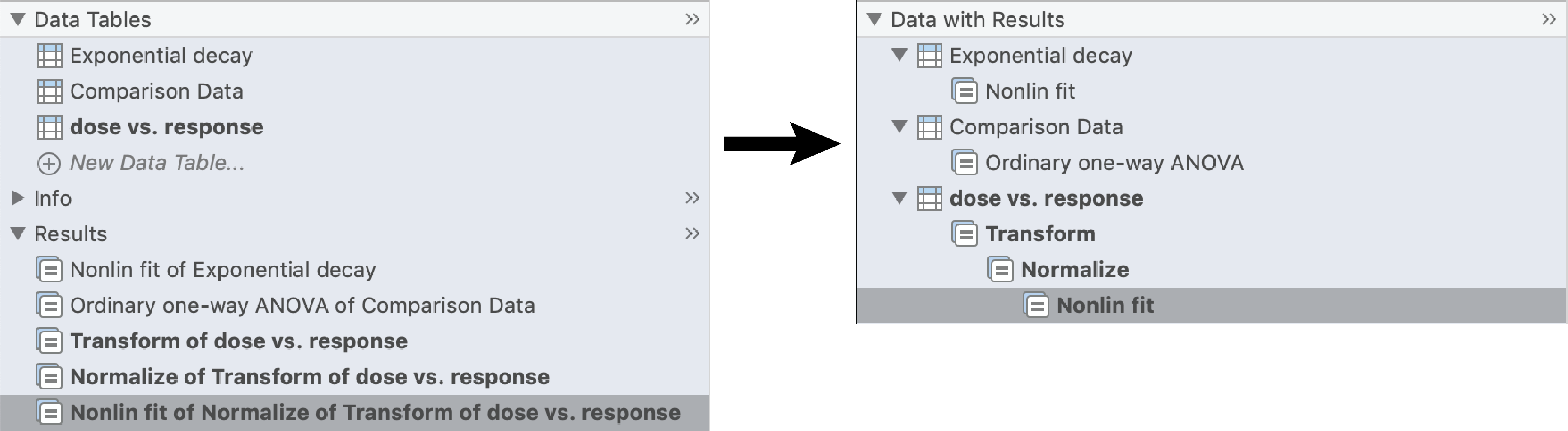
Task: Open the Results section chevron menu
Action: click(x=691, y=233)
